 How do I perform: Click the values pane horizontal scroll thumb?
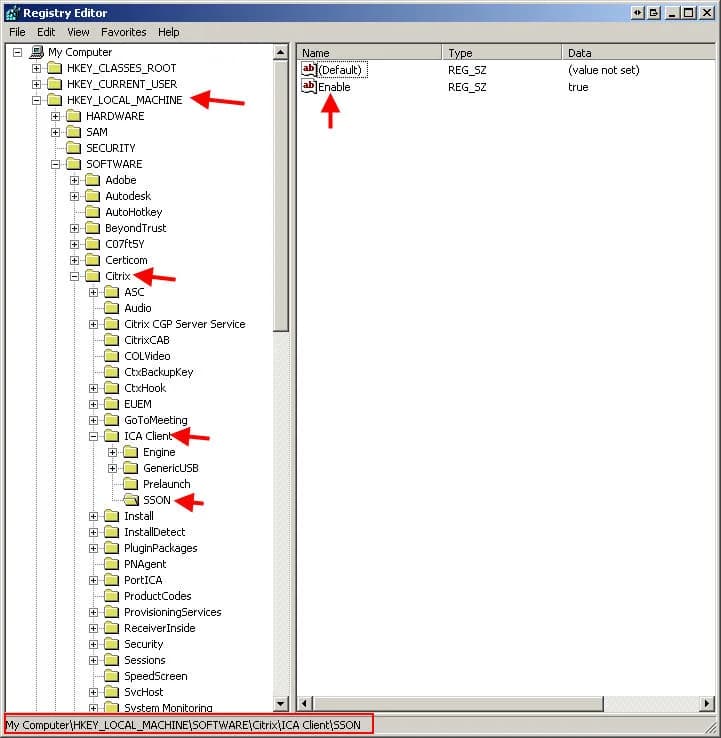click(x=458, y=704)
